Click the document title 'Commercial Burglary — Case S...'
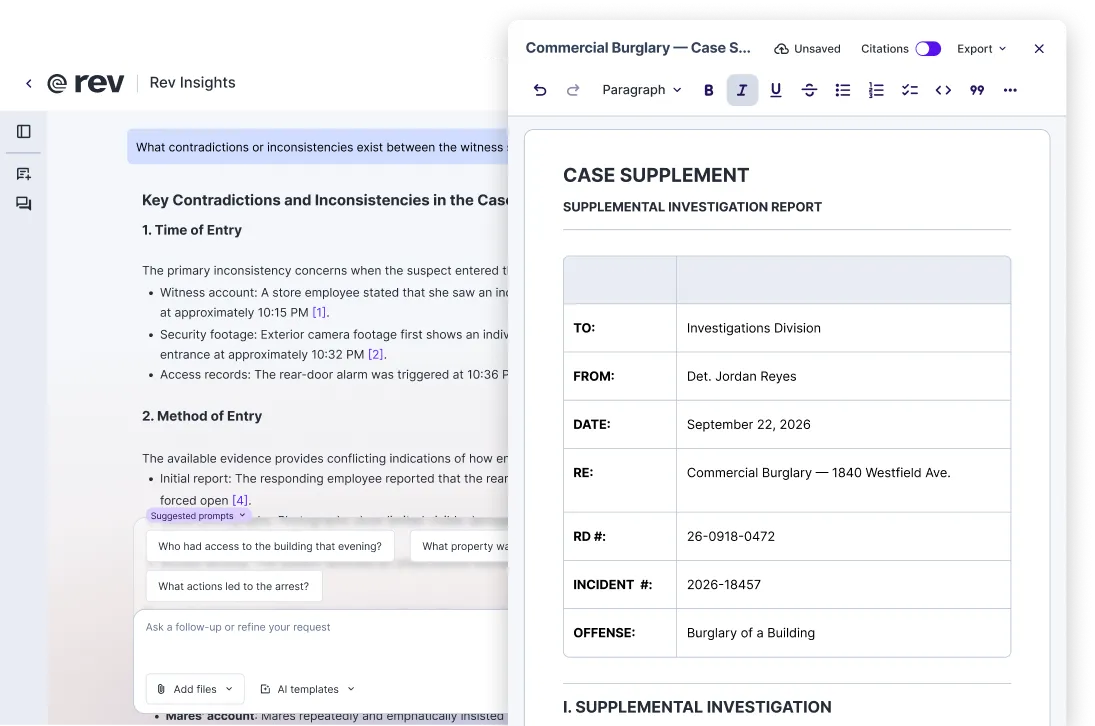 pos(638,48)
